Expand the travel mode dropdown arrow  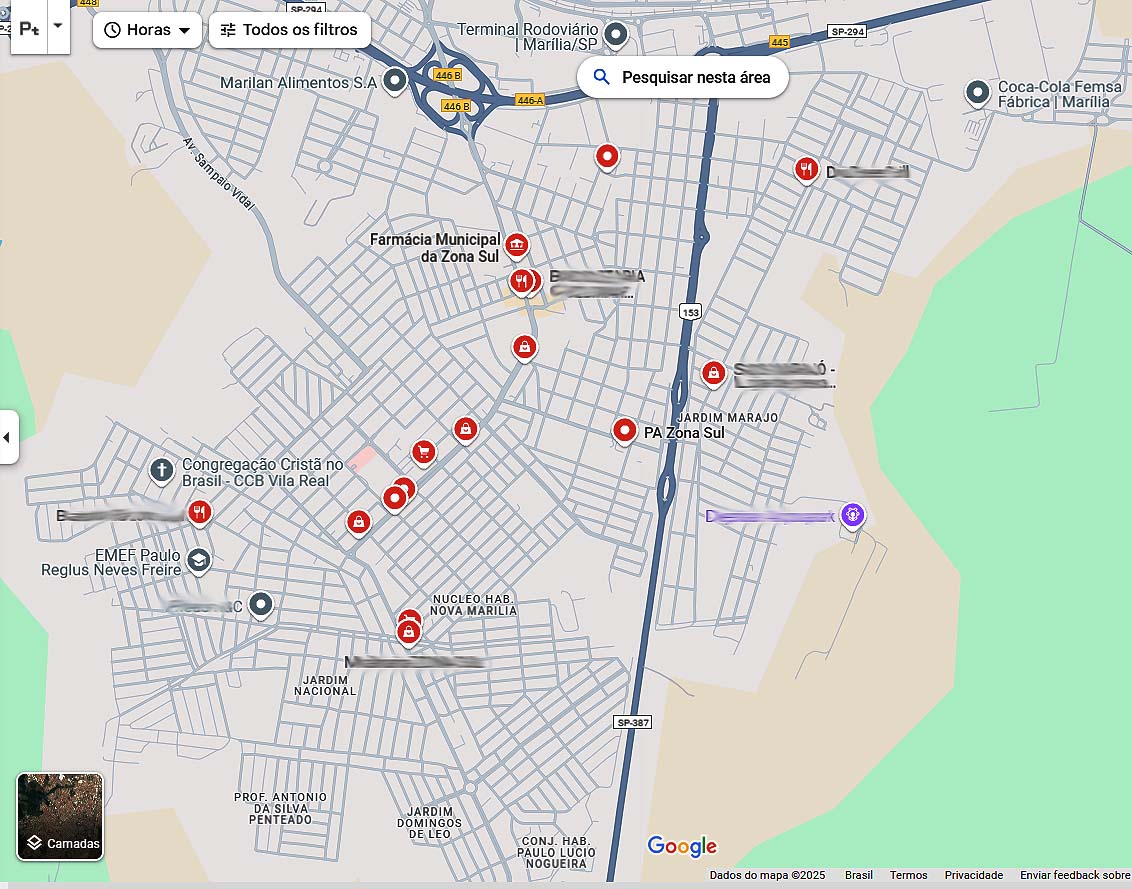coord(58,26)
